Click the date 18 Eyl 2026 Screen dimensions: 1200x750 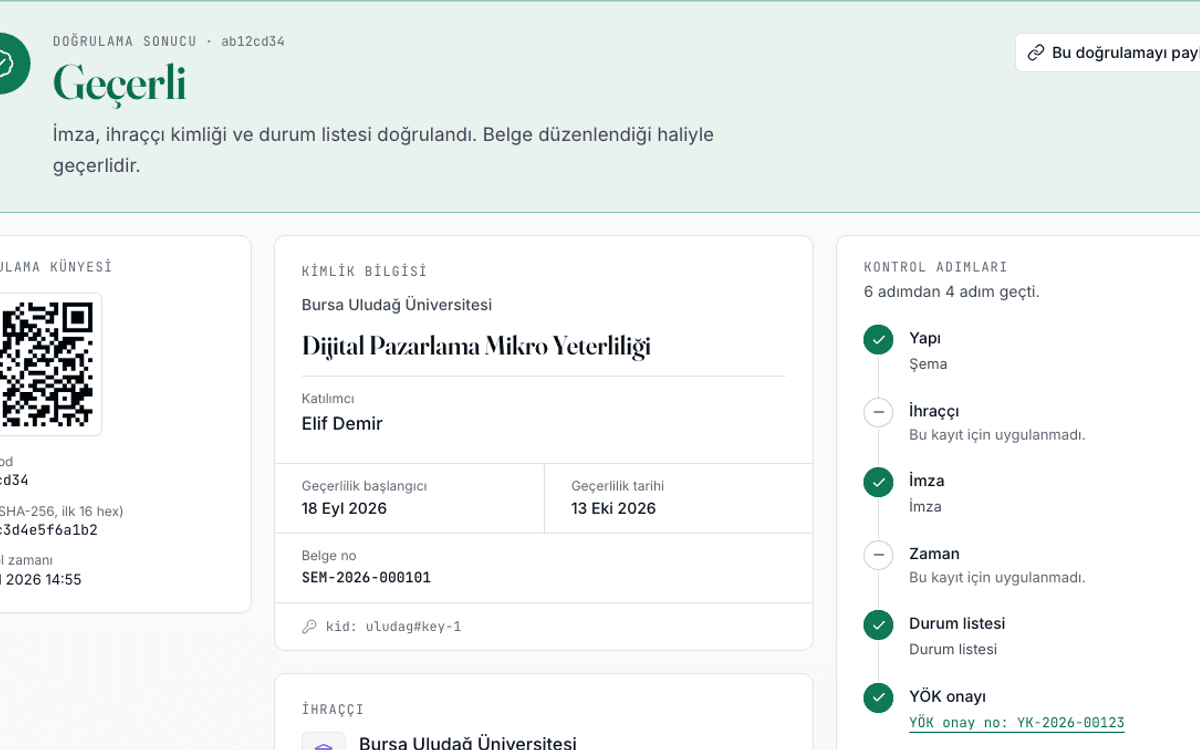pyautogui.click(x=344, y=508)
